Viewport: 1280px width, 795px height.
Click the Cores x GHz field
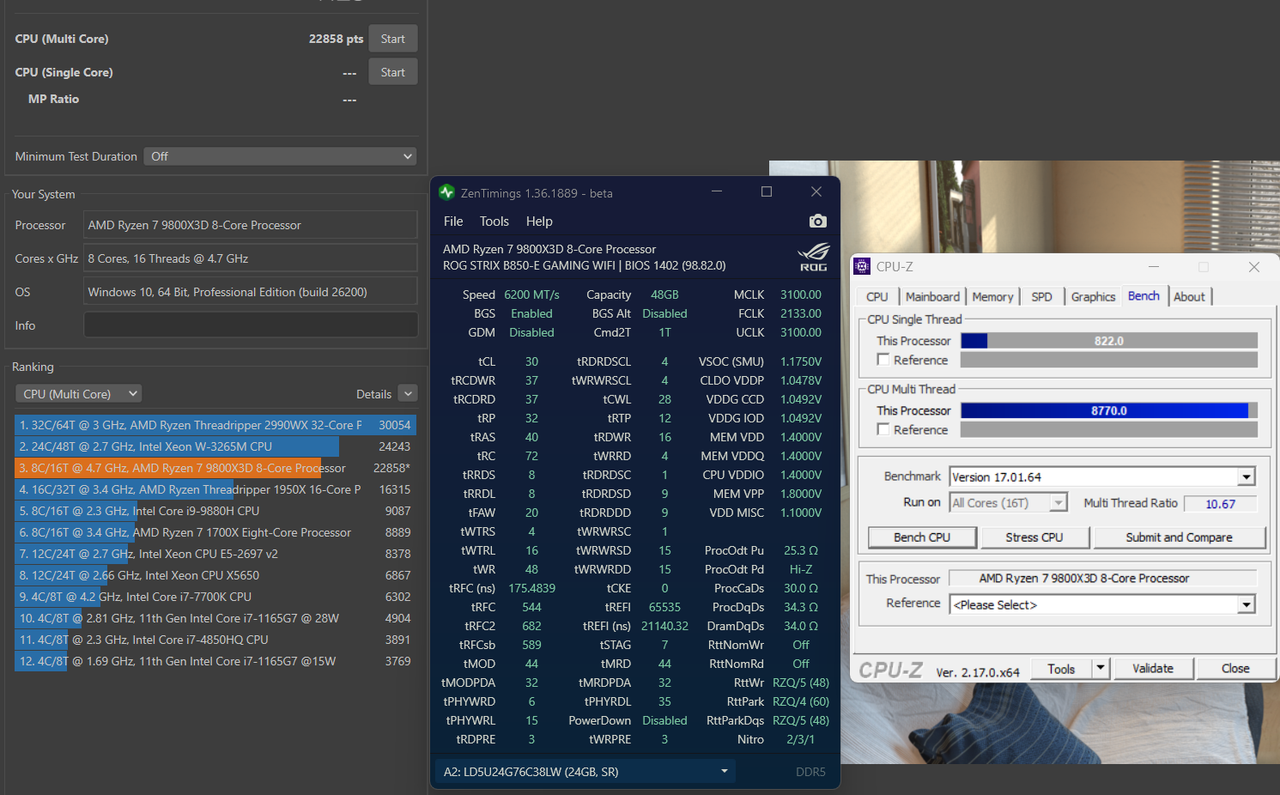(251, 258)
